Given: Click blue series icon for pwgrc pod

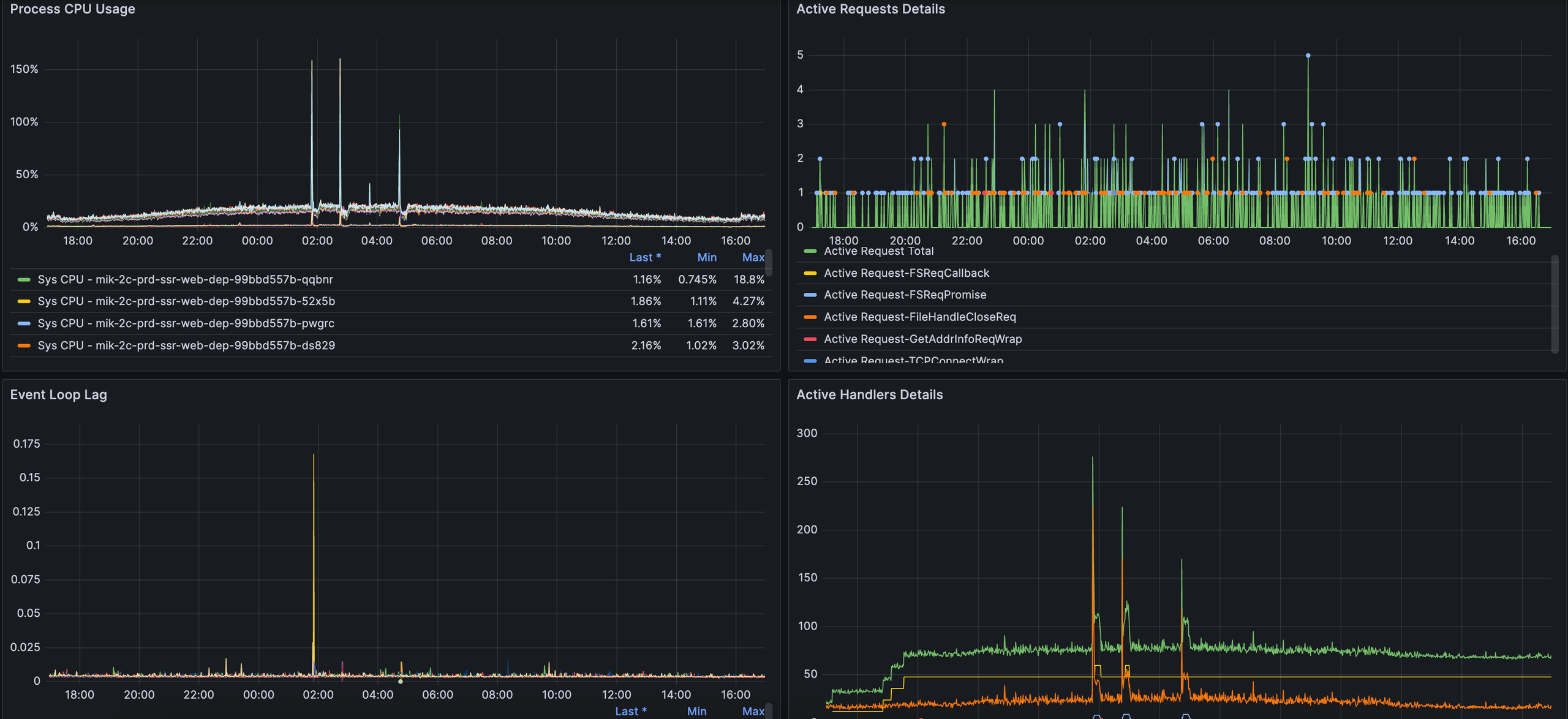Looking at the screenshot, I should (x=24, y=323).
